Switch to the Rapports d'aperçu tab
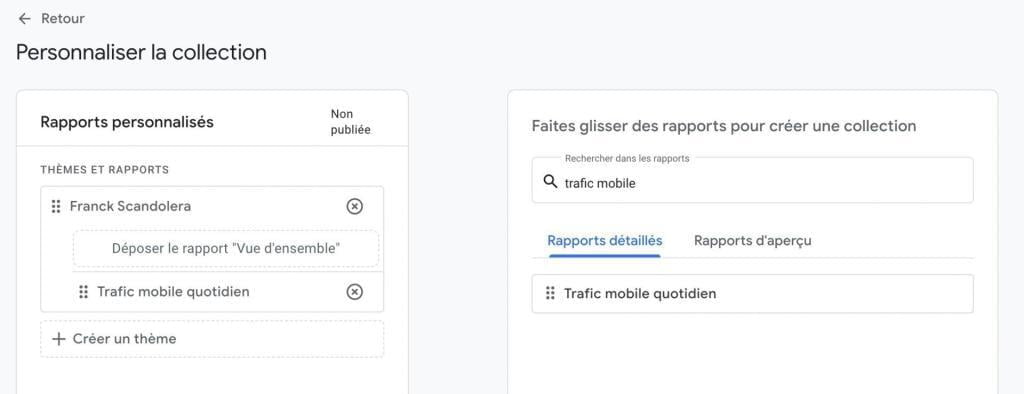Image resolution: width=1024 pixels, height=394 pixels. point(752,240)
